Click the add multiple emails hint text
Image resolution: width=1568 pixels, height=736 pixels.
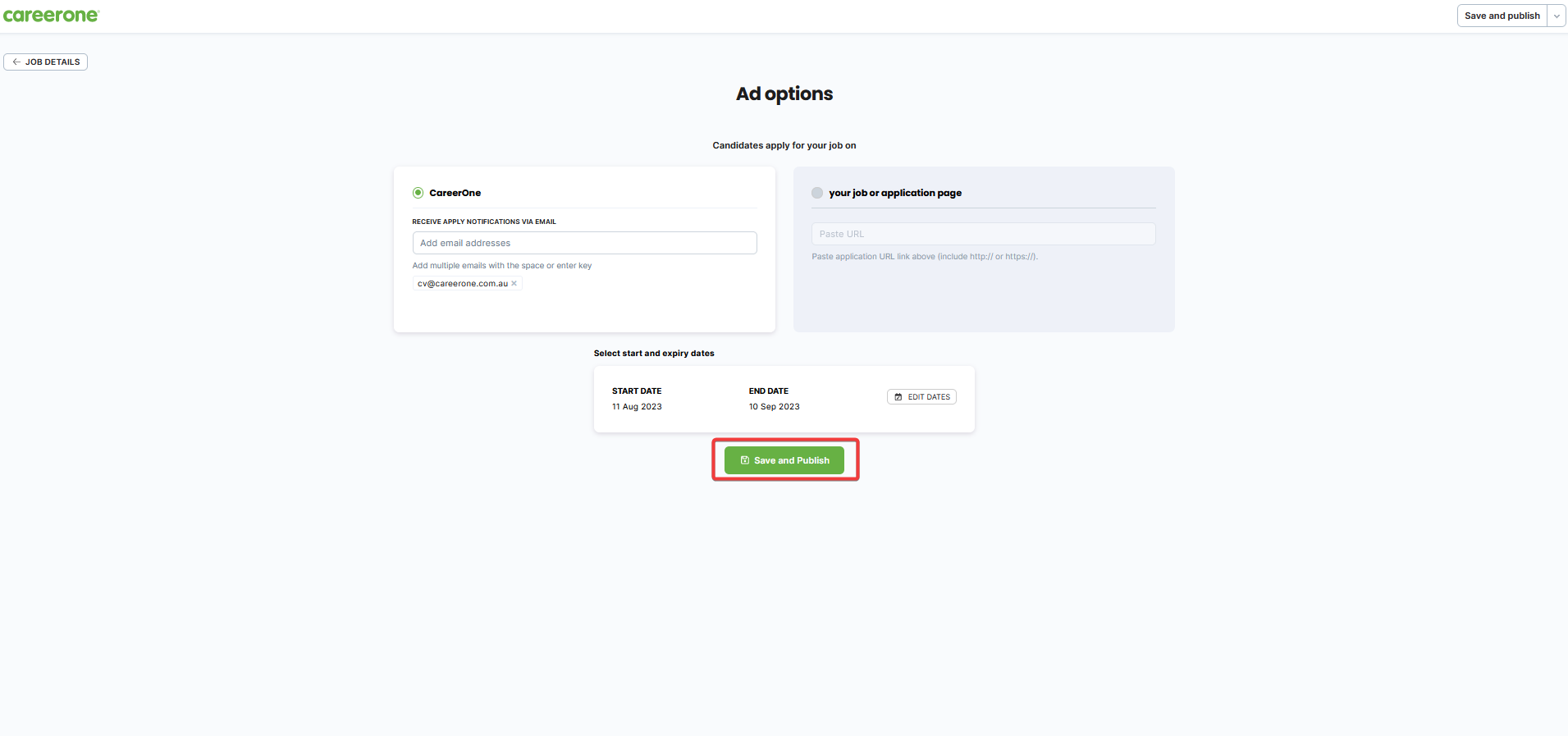tap(502, 266)
